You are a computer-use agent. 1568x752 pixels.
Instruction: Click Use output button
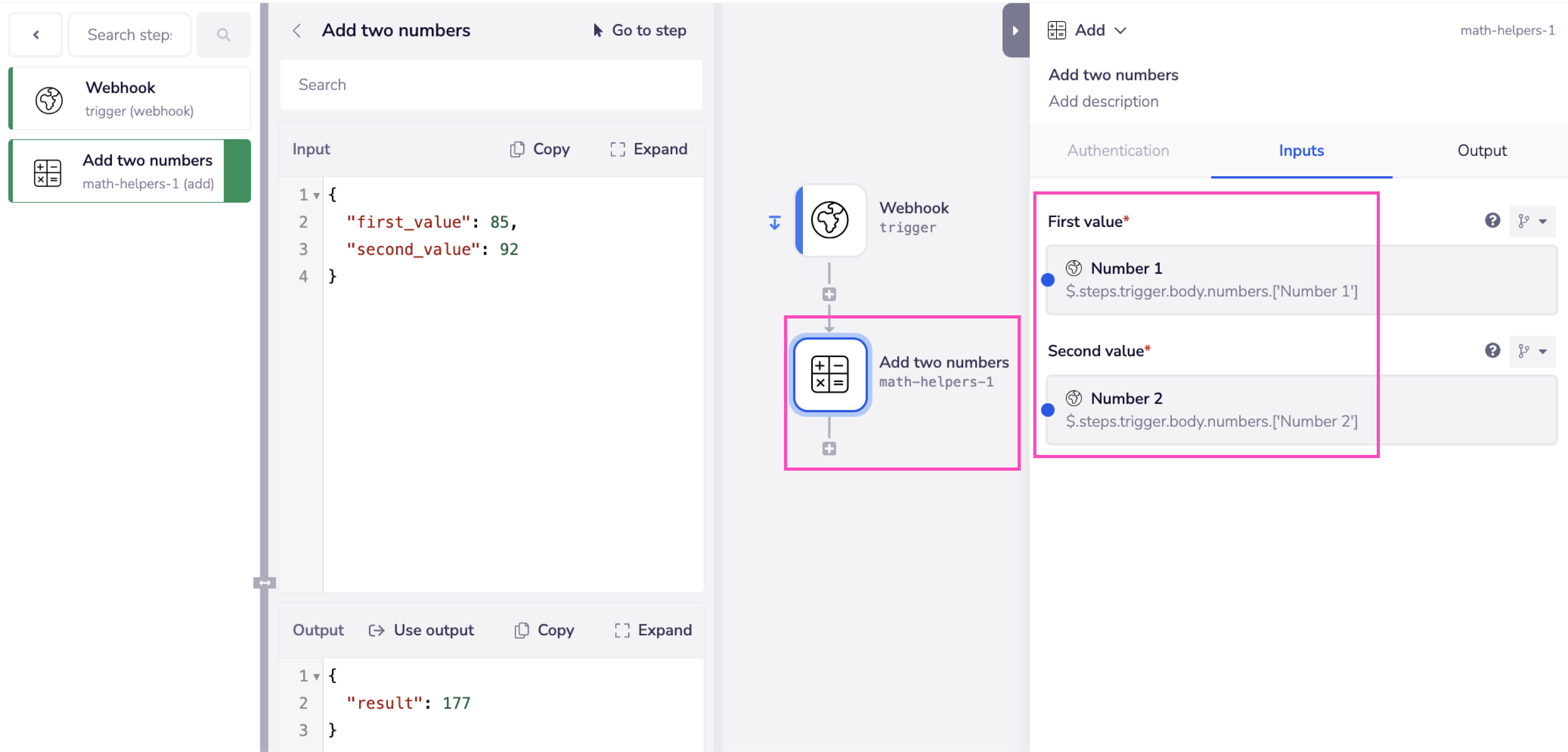[421, 630]
